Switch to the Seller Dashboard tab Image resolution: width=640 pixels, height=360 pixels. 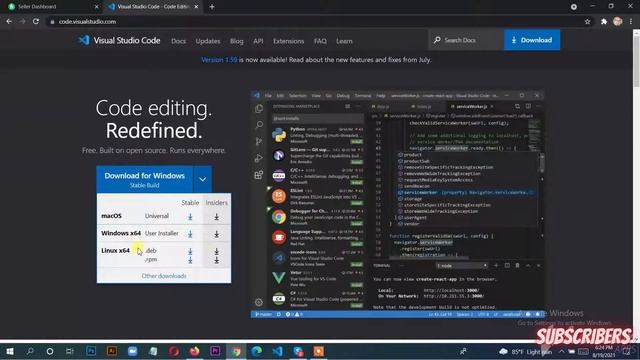pos(52,7)
